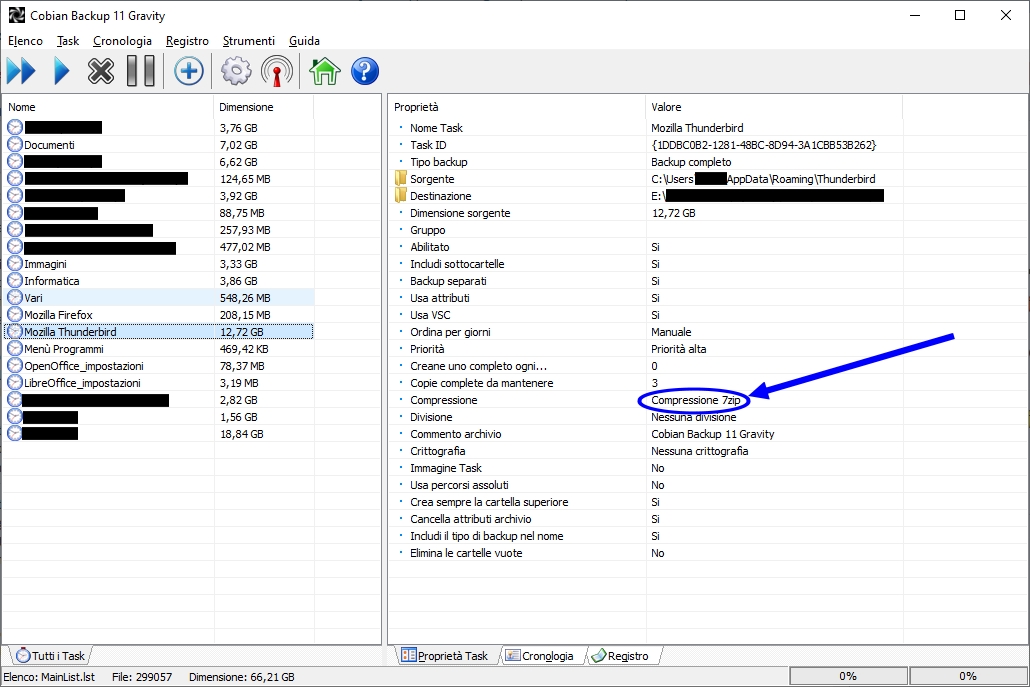Click the Copie complete da mantenere row
Viewport: 1030px width, 687px height.
coord(481,383)
